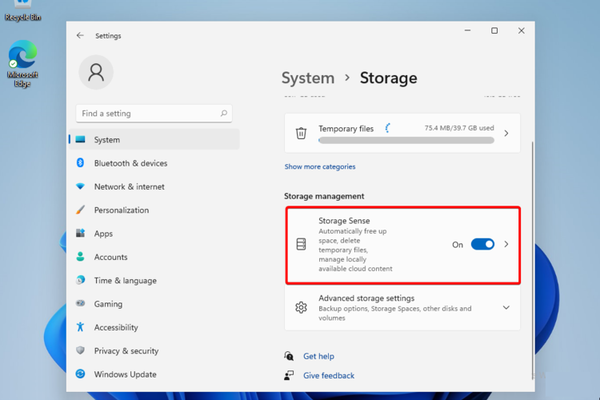Click the Gaming controller icon

point(80,304)
